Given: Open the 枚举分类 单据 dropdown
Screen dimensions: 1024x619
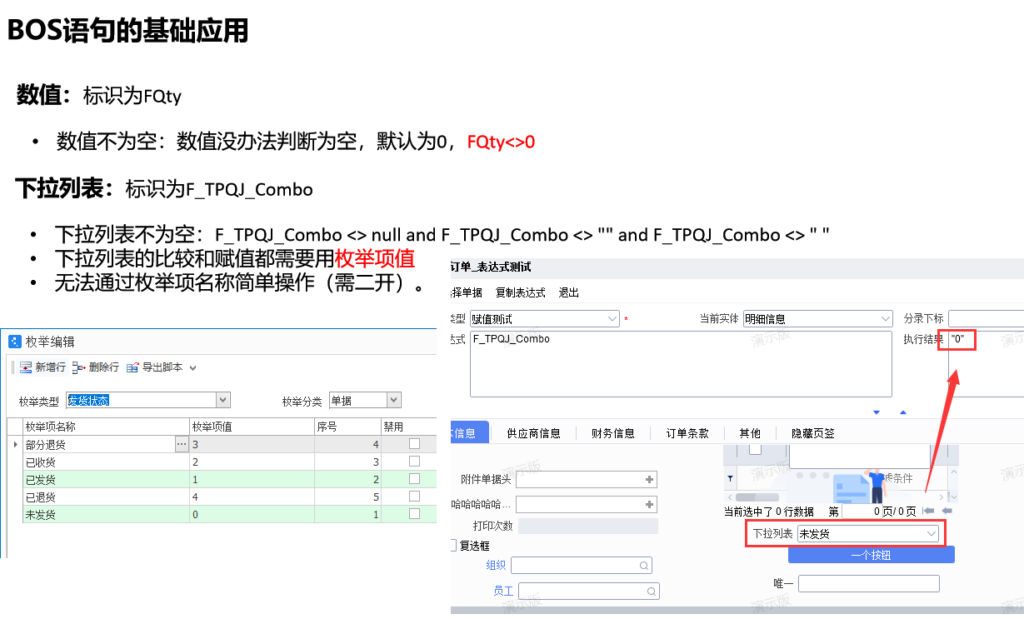Looking at the screenshot, I should pyautogui.click(x=394, y=400).
